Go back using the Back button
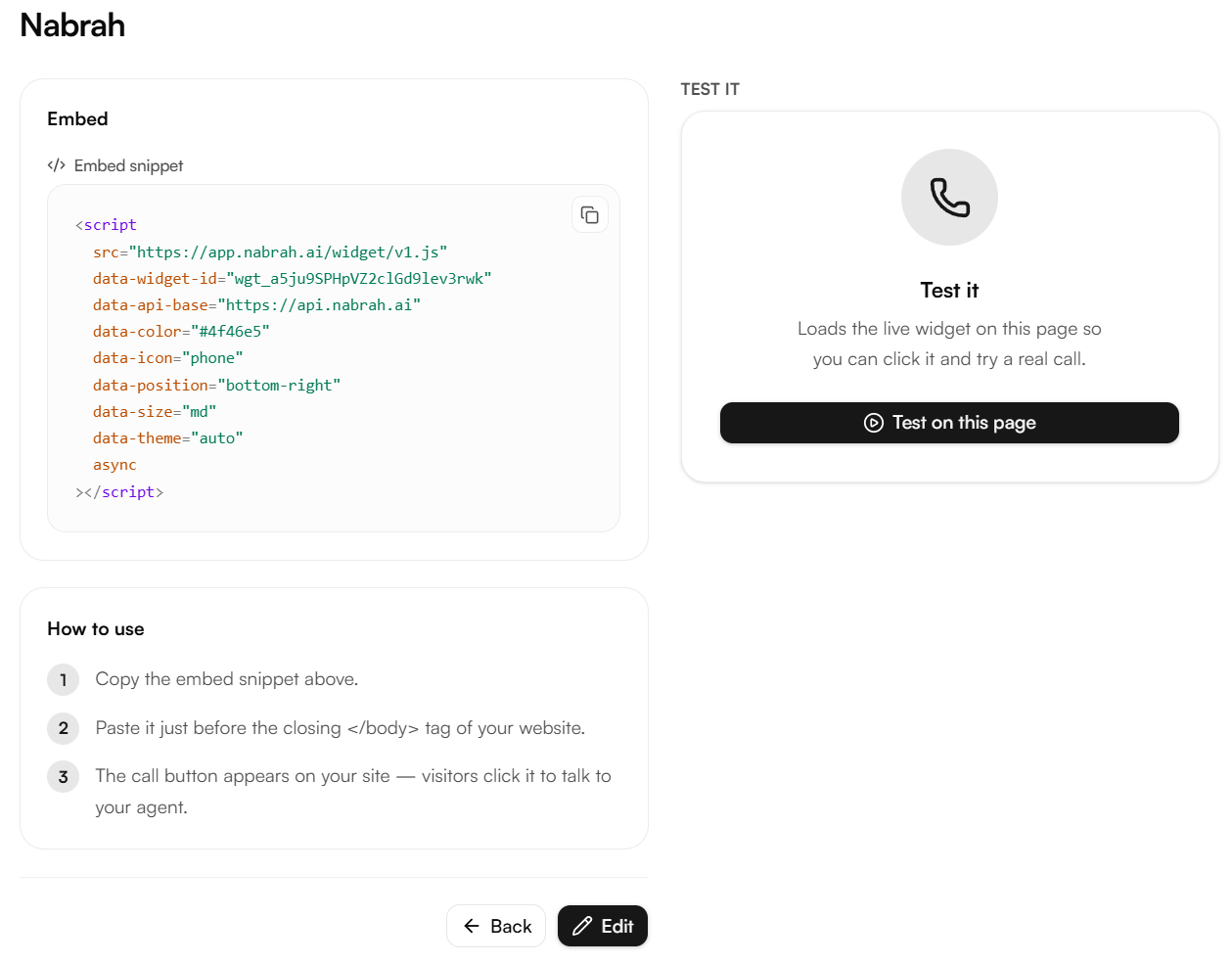1232x964 pixels. click(x=496, y=926)
